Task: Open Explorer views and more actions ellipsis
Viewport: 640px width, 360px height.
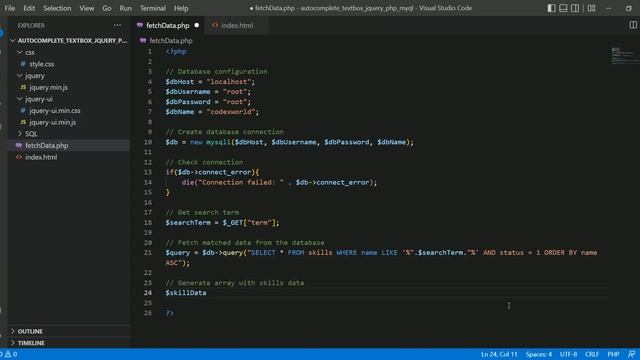Action: pos(117,25)
